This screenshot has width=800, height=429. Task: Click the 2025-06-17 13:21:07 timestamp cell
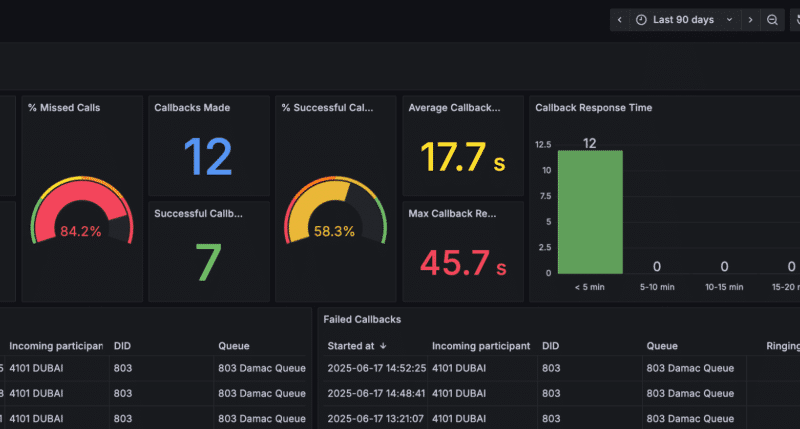375,418
